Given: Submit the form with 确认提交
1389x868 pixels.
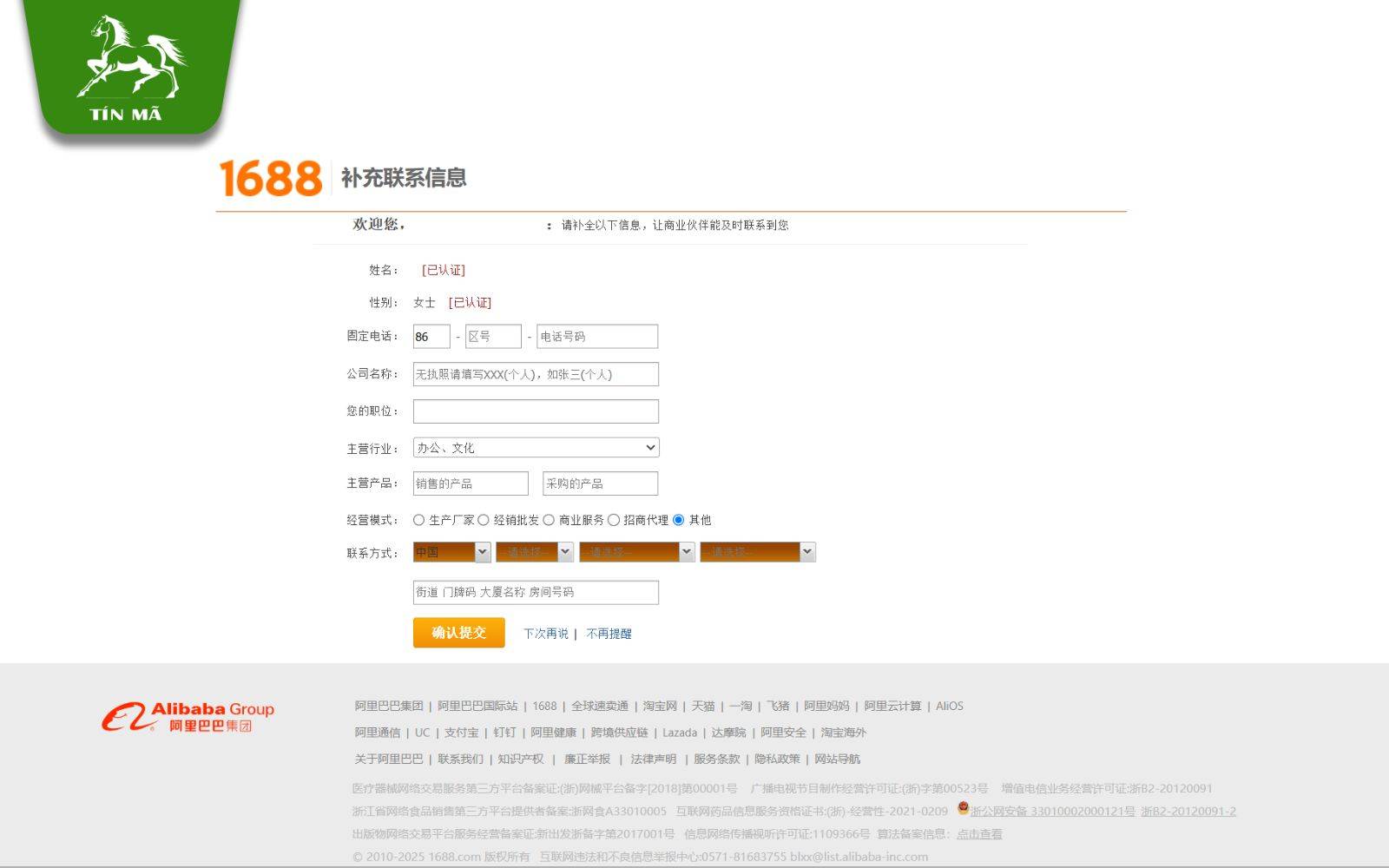Looking at the screenshot, I should [x=458, y=633].
